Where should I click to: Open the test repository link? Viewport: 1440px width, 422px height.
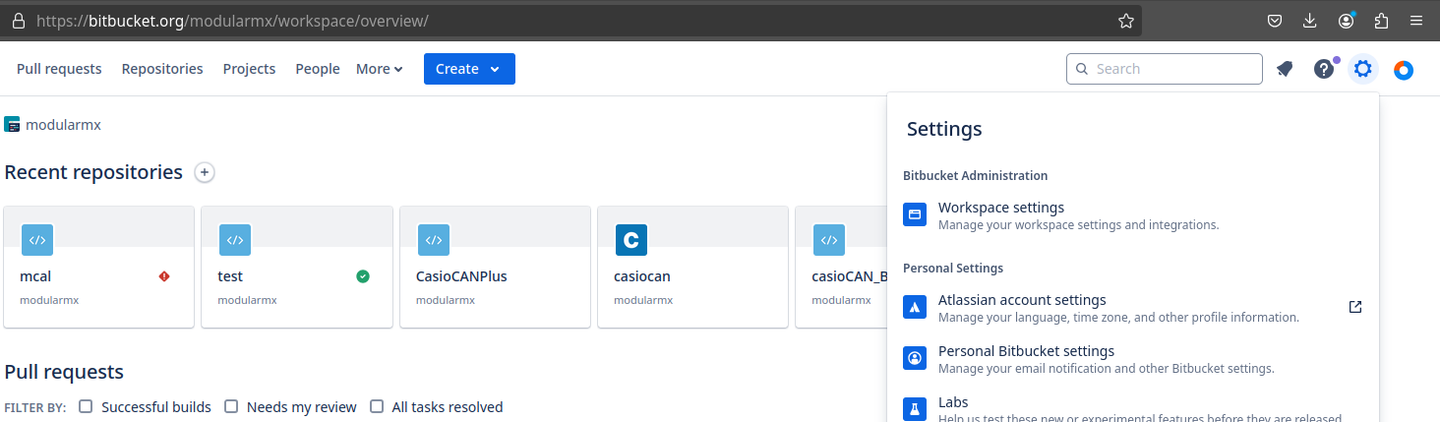click(x=230, y=276)
